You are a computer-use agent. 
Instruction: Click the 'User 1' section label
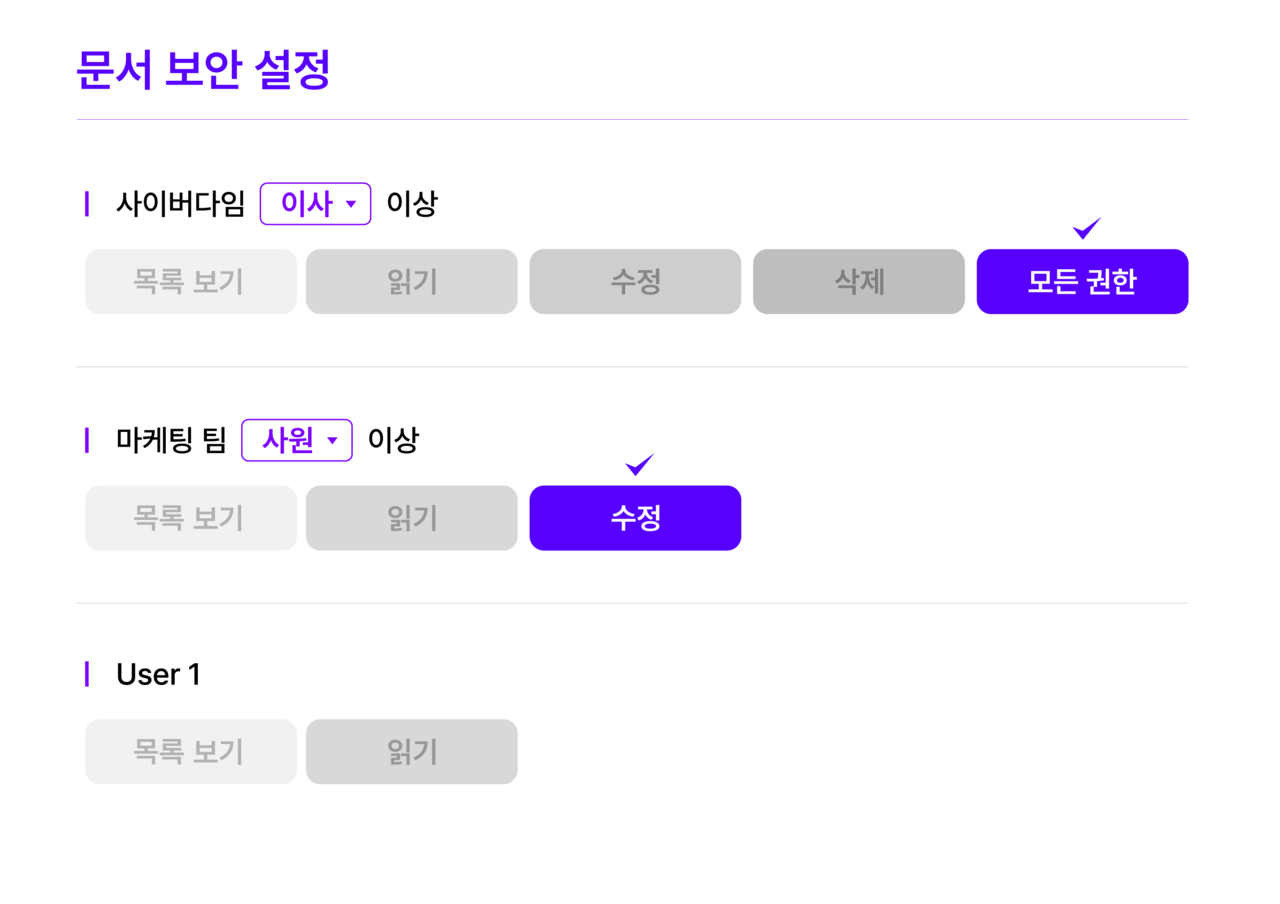(158, 675)
